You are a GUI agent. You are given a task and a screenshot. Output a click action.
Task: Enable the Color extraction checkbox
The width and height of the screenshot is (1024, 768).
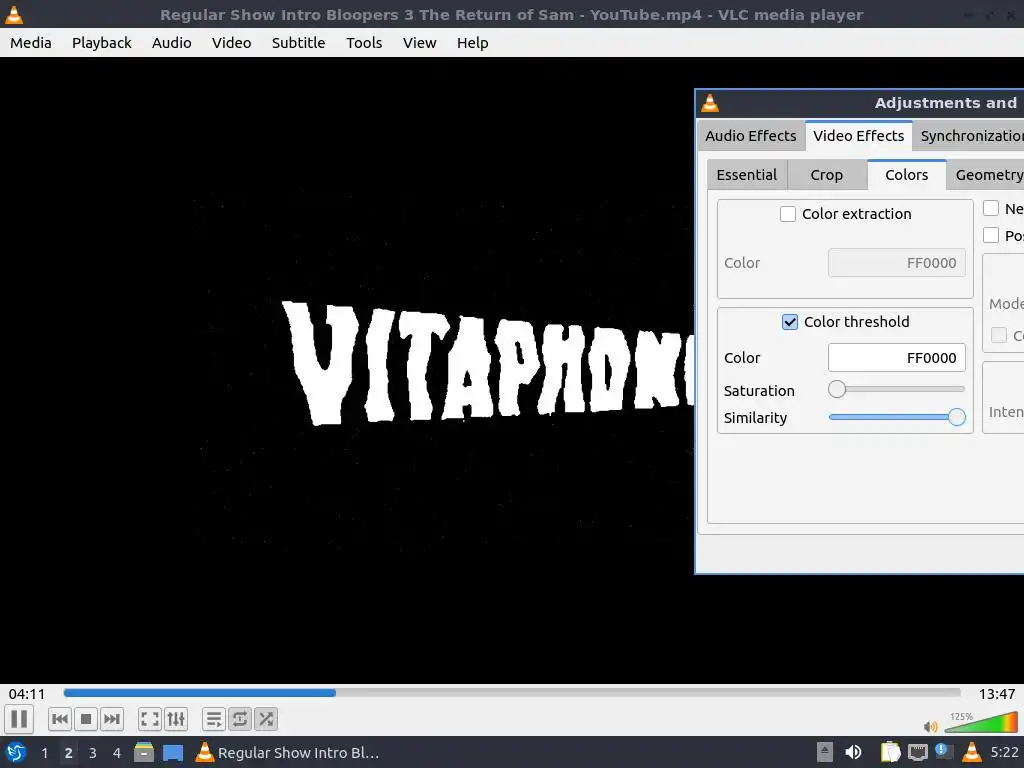(788, 214)
